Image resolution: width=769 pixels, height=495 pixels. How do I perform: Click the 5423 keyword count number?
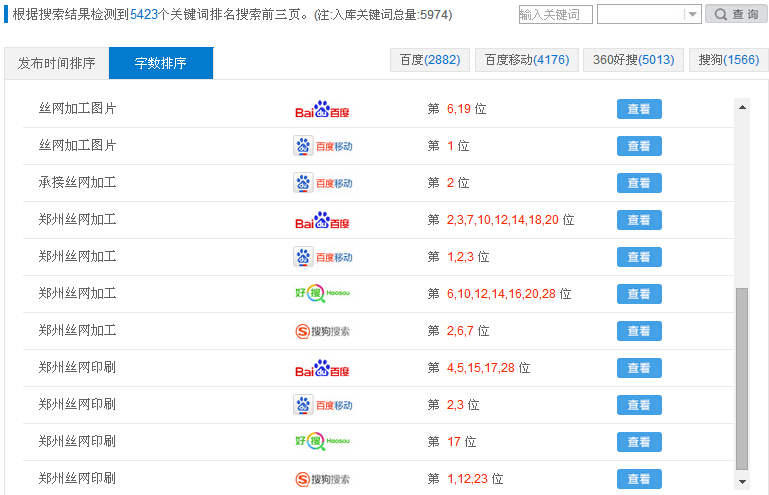[144, 15]
